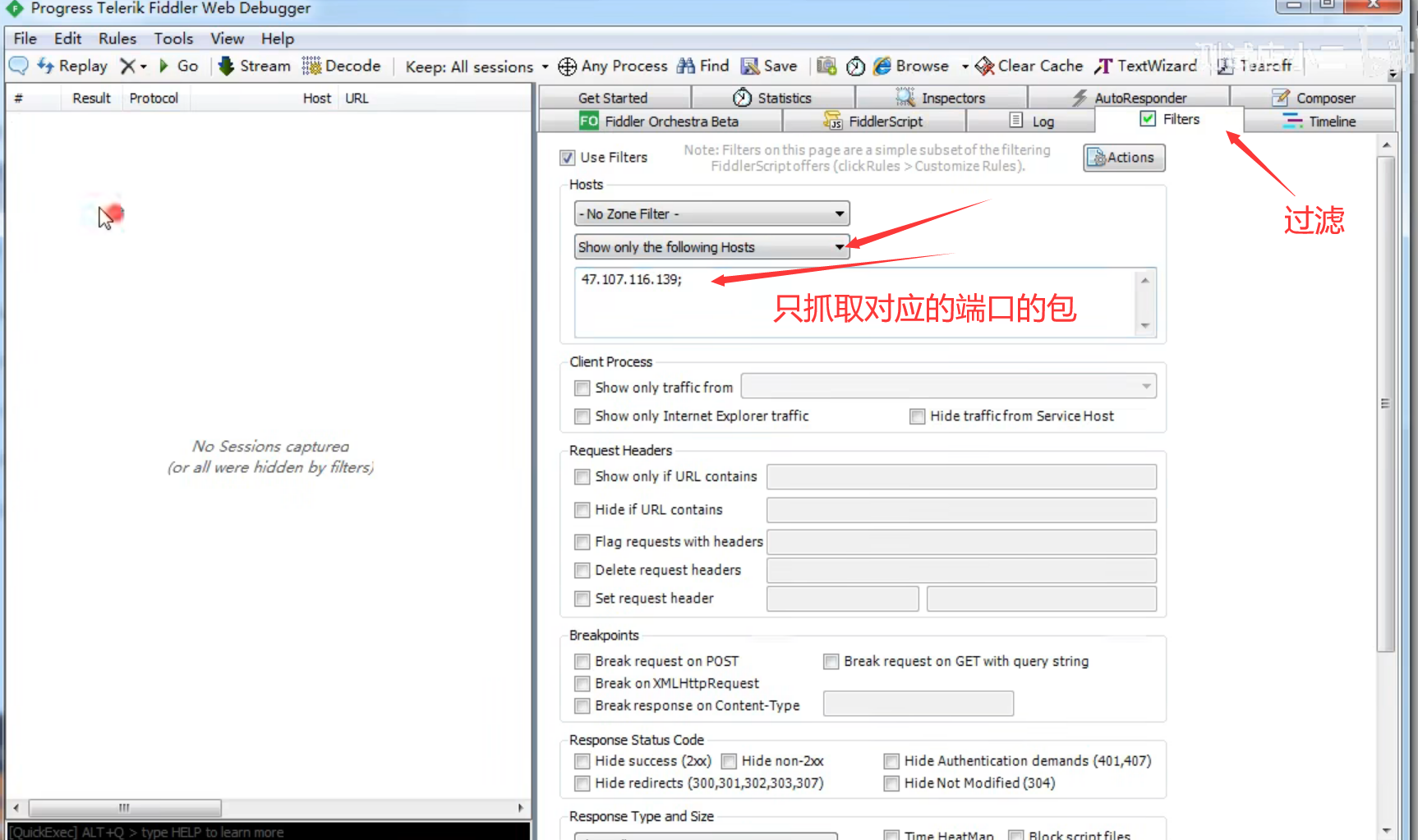The width and height of the screenshot is (1418, 840).
Task: Switch to the Log tab
Action: tap(1031, 121)
